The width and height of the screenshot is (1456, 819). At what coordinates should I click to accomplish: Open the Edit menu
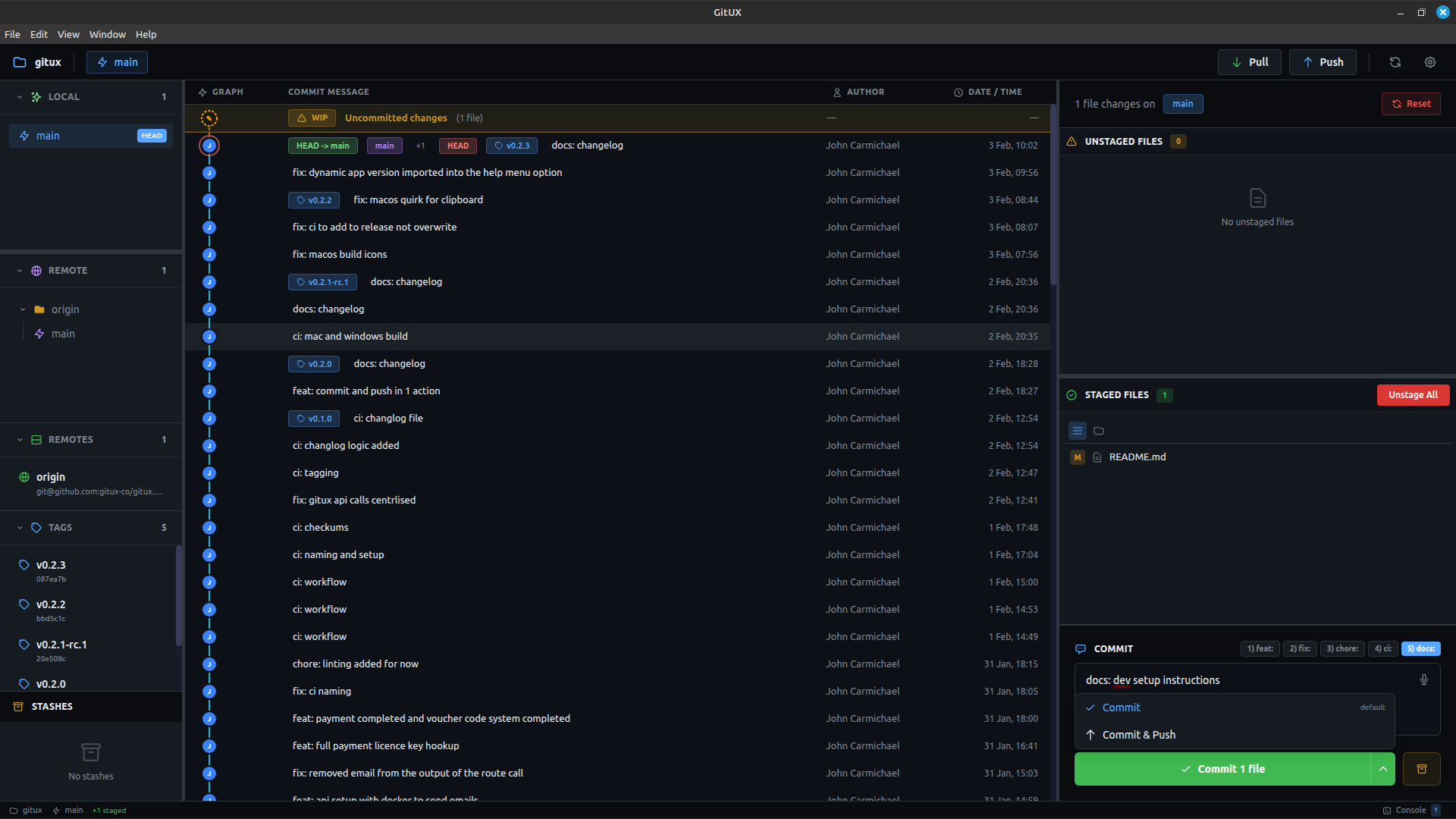coord(38,34)
